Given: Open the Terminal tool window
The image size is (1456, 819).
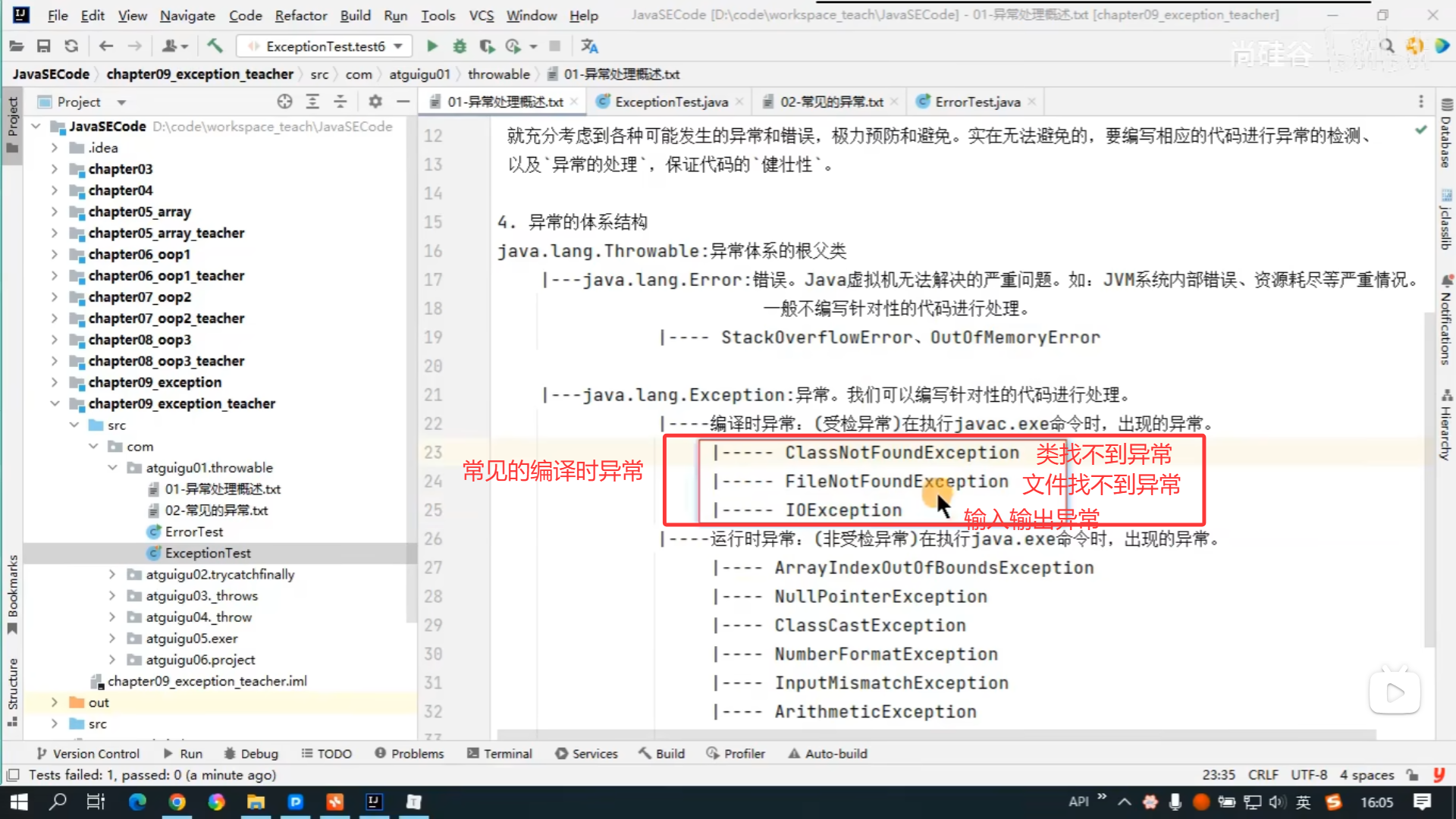Looking at the screenshot, I should click(500, 754).
